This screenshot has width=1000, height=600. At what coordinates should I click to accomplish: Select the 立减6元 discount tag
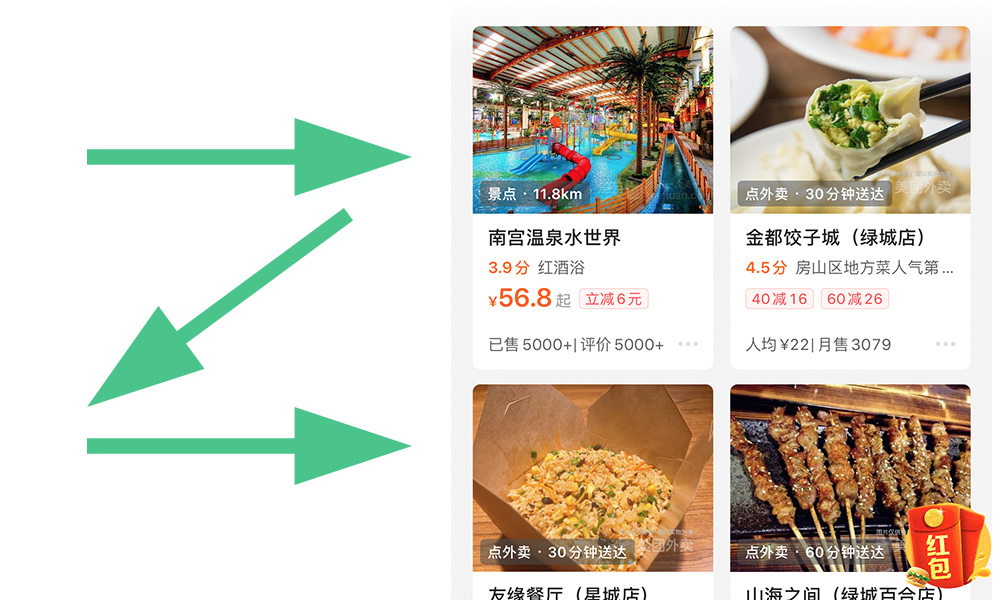(x=614, y=299)
